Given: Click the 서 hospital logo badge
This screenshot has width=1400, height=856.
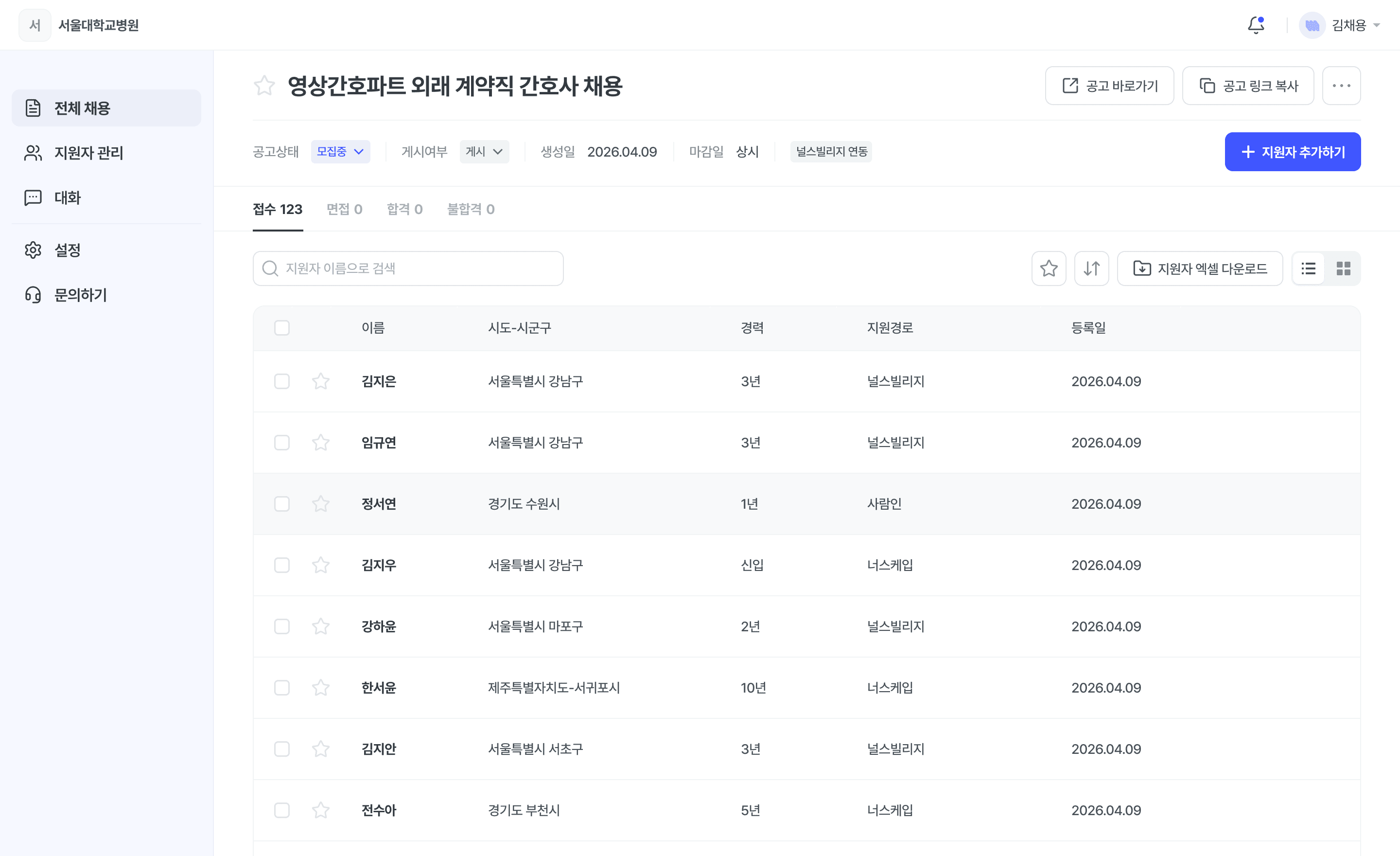Looking at the screenshot, I should click(35, 25).
